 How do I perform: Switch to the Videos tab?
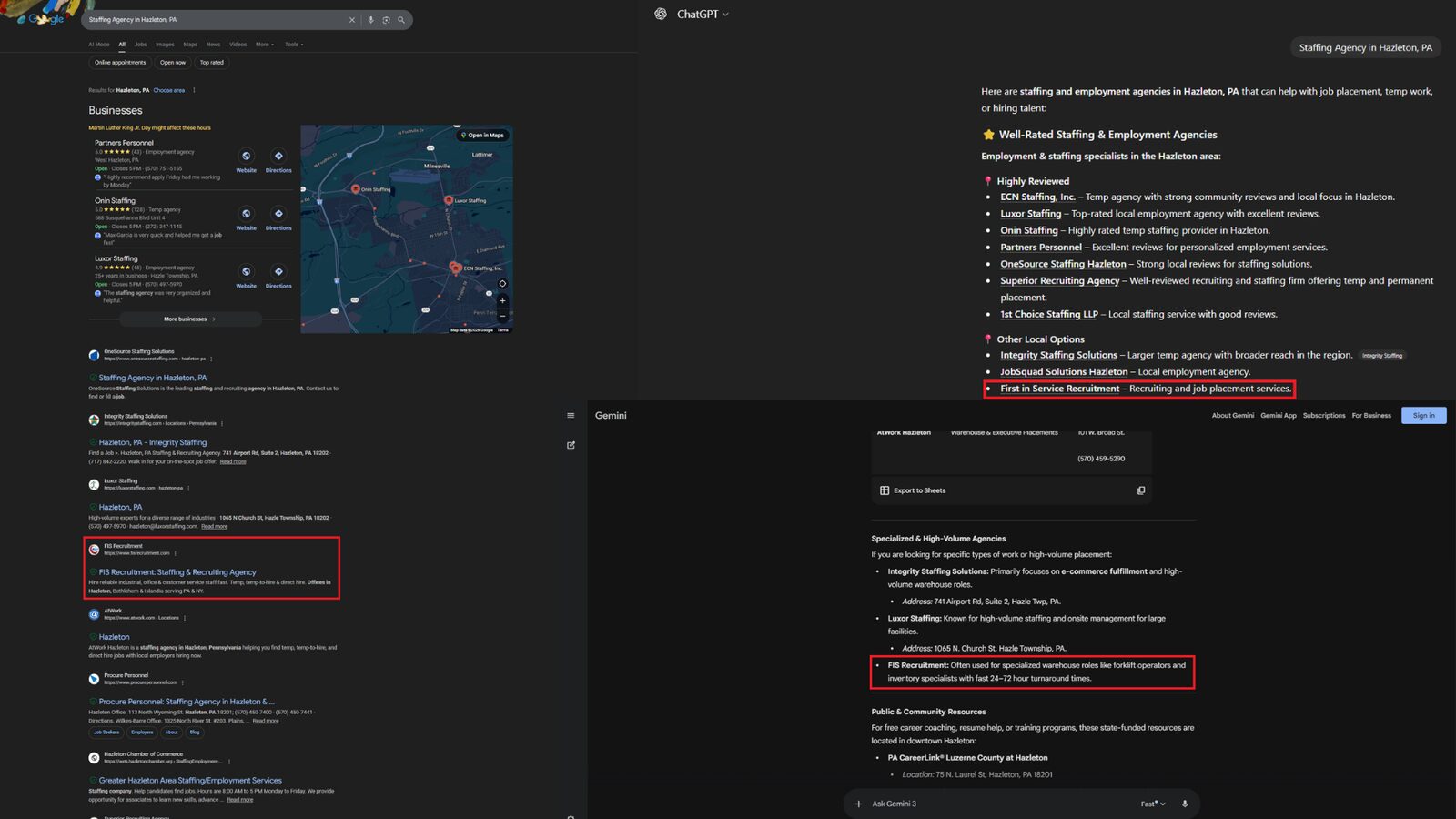[238, 44]
